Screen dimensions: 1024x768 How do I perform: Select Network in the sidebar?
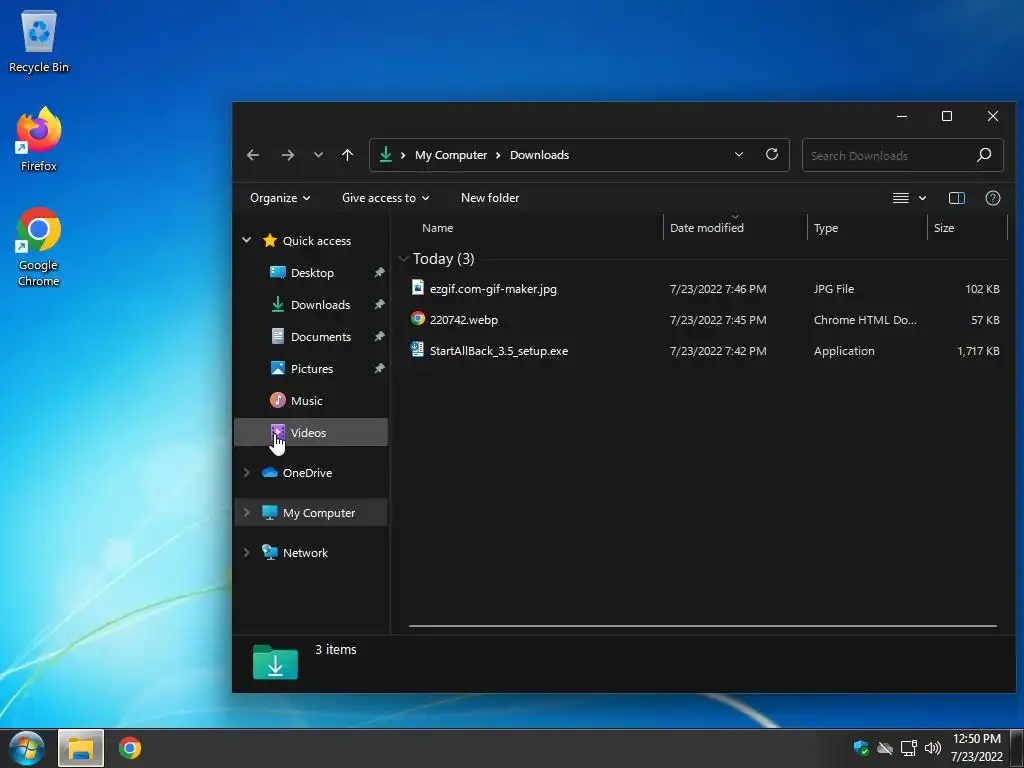pos(305,553)
